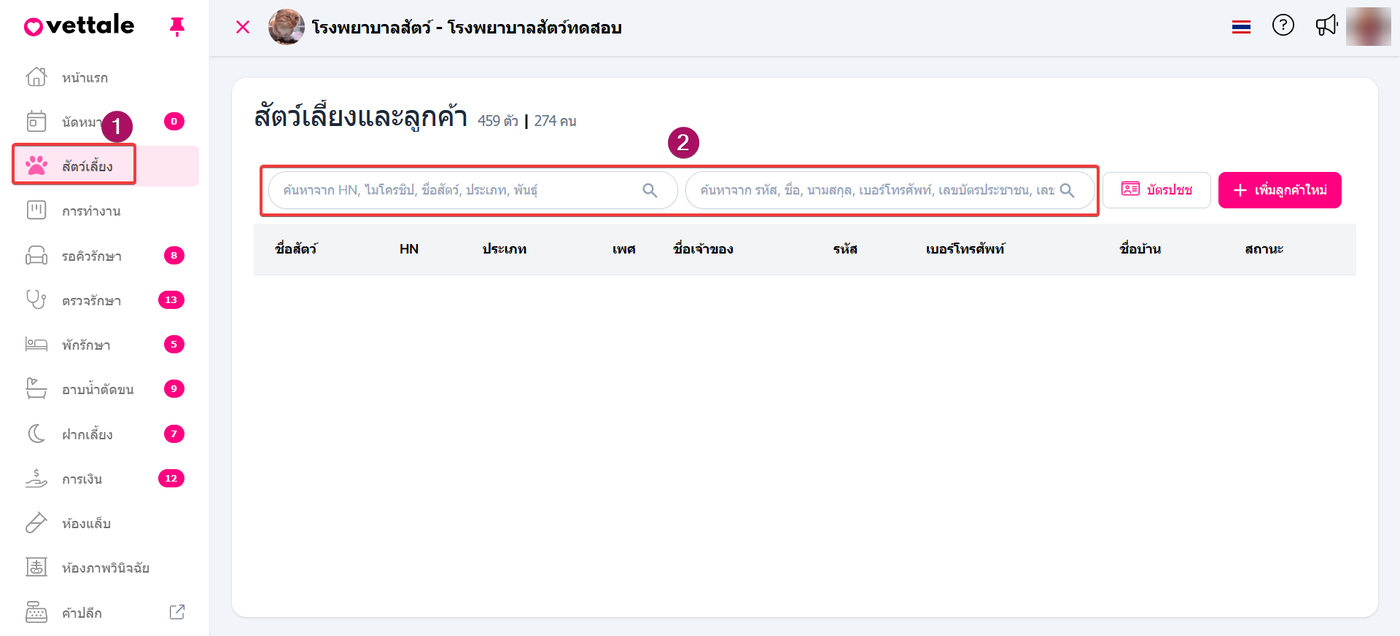Click เพิ่มลูกค้าใหม่ button label
The height and width of the screenshot is (636, 1400).
1291,190
